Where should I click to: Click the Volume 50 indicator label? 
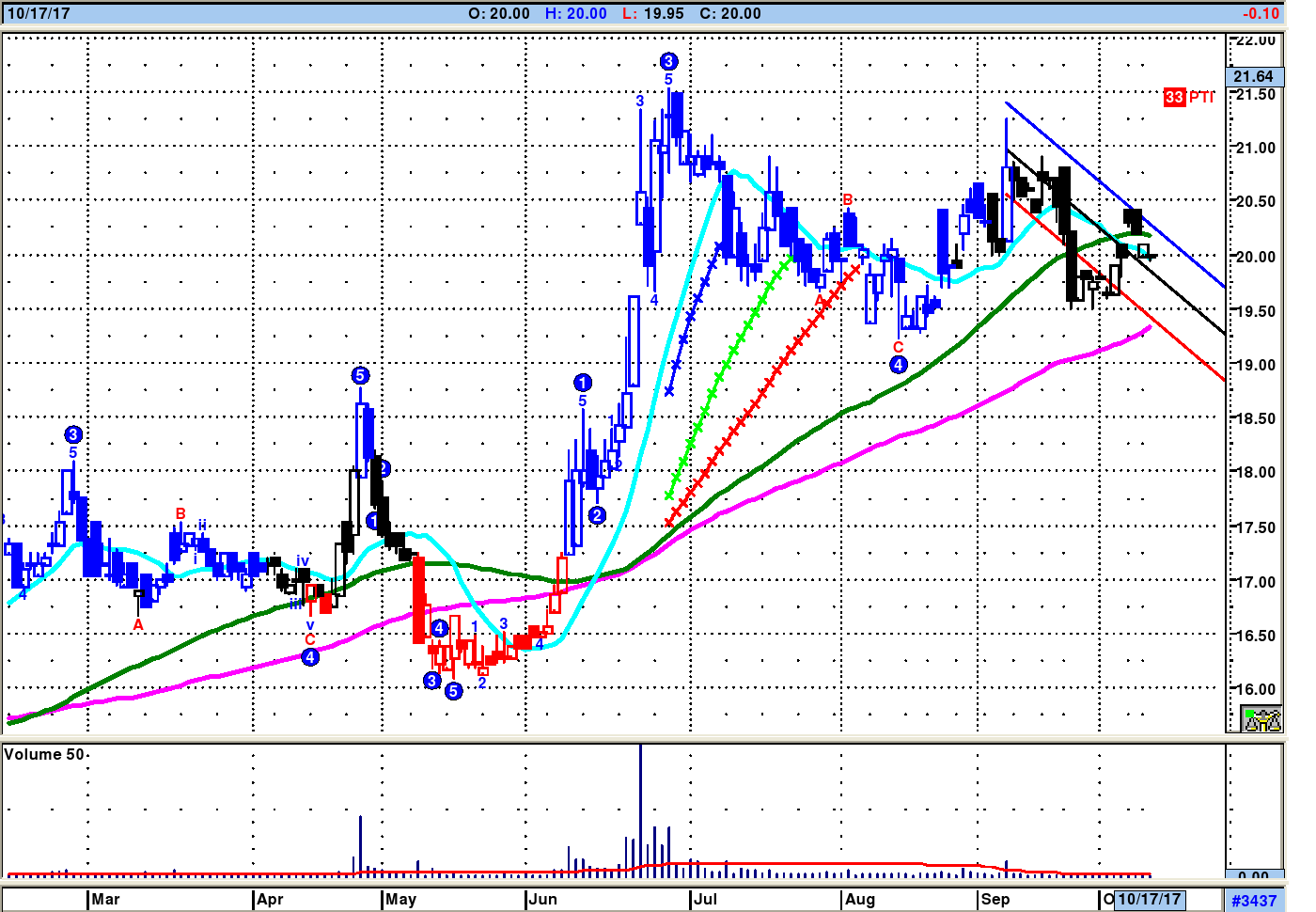click(44, 755)
